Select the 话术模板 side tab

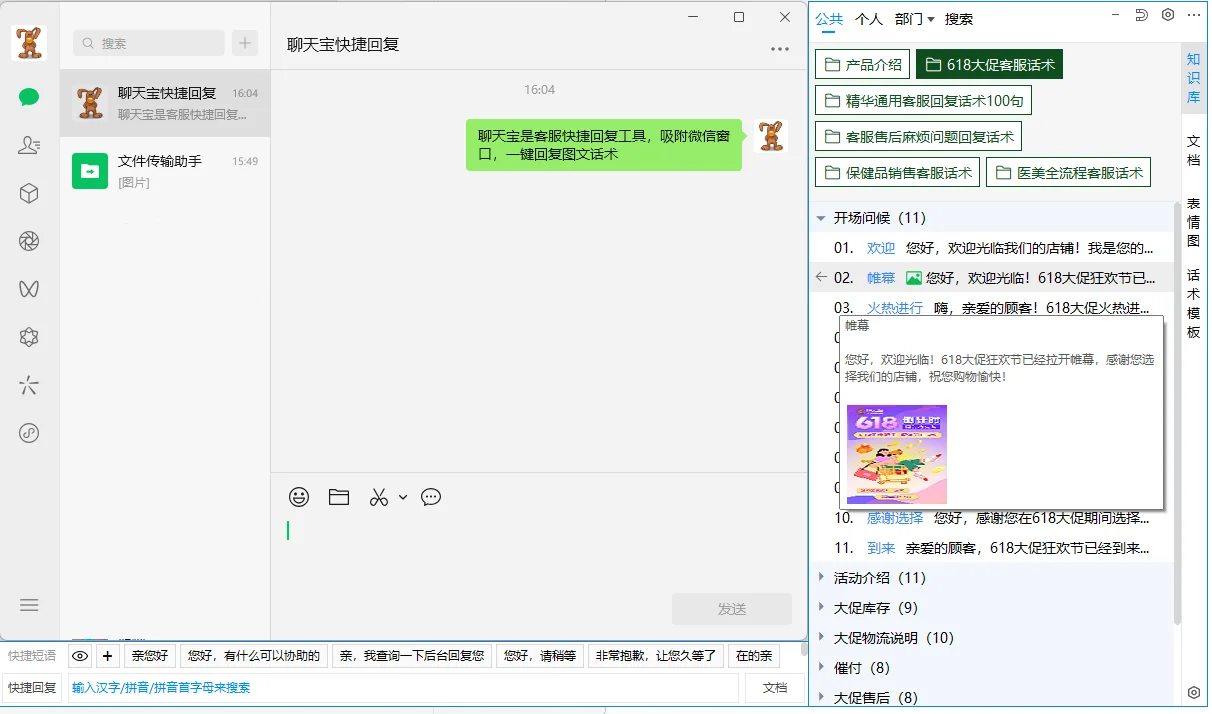[x=1194, y=304]
